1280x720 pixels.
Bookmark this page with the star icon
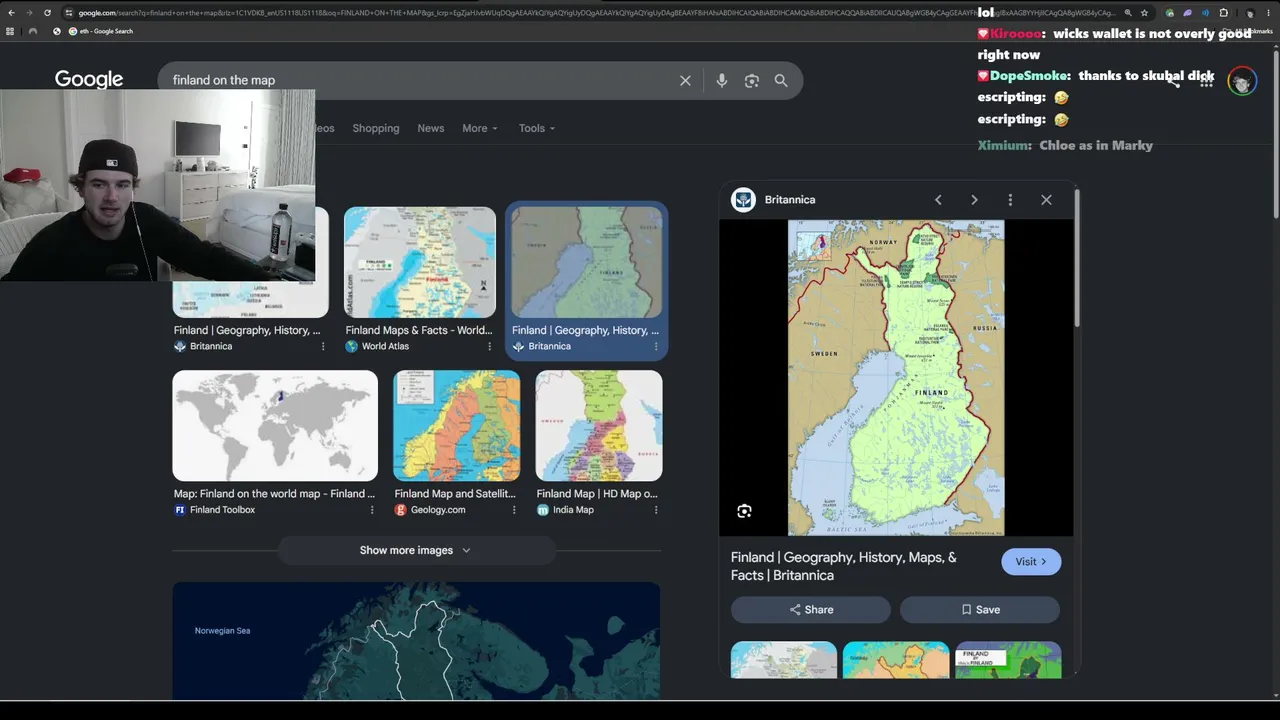[x=1144, y=13]
